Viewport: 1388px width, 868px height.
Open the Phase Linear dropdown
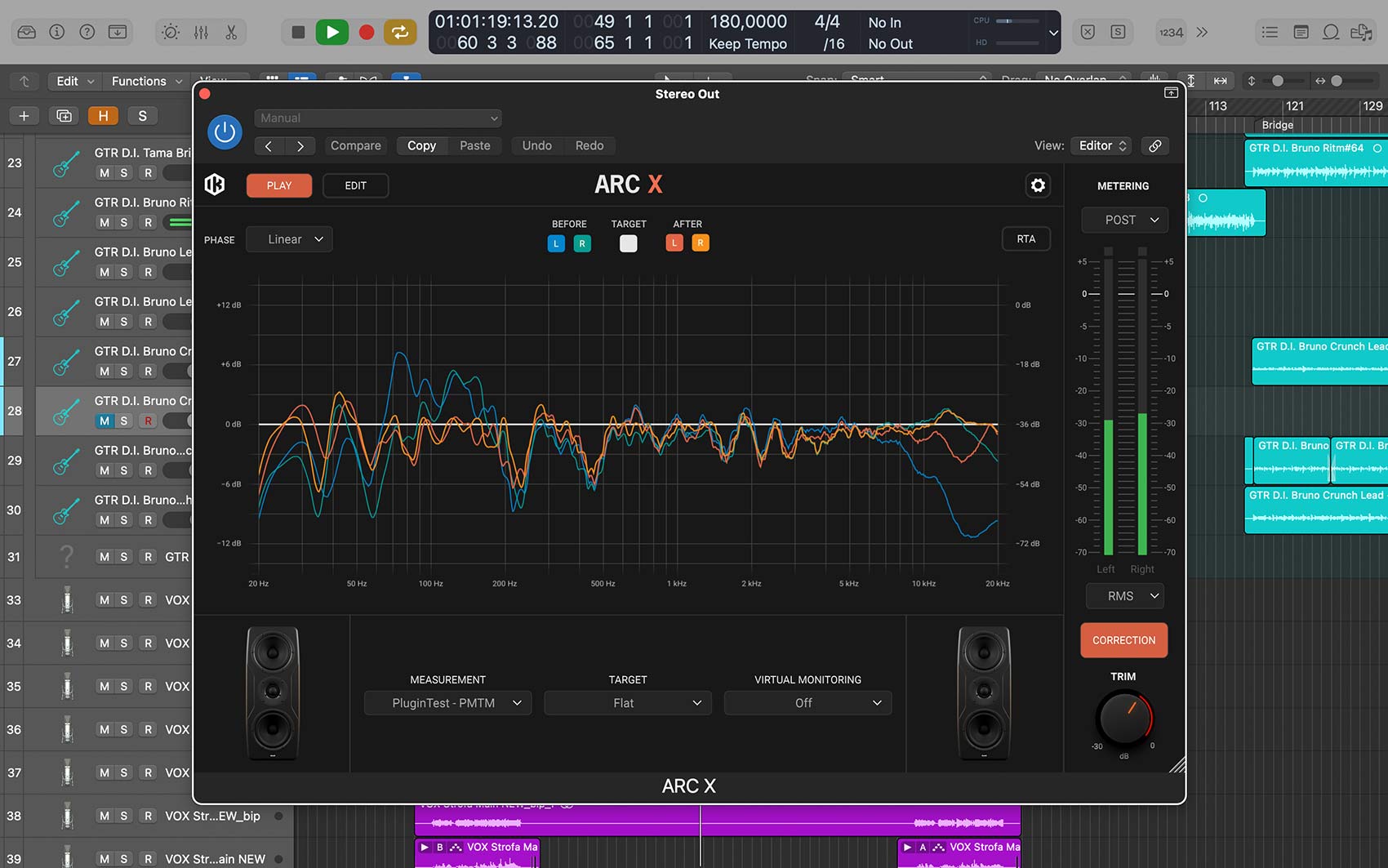(x=288, y=238)
